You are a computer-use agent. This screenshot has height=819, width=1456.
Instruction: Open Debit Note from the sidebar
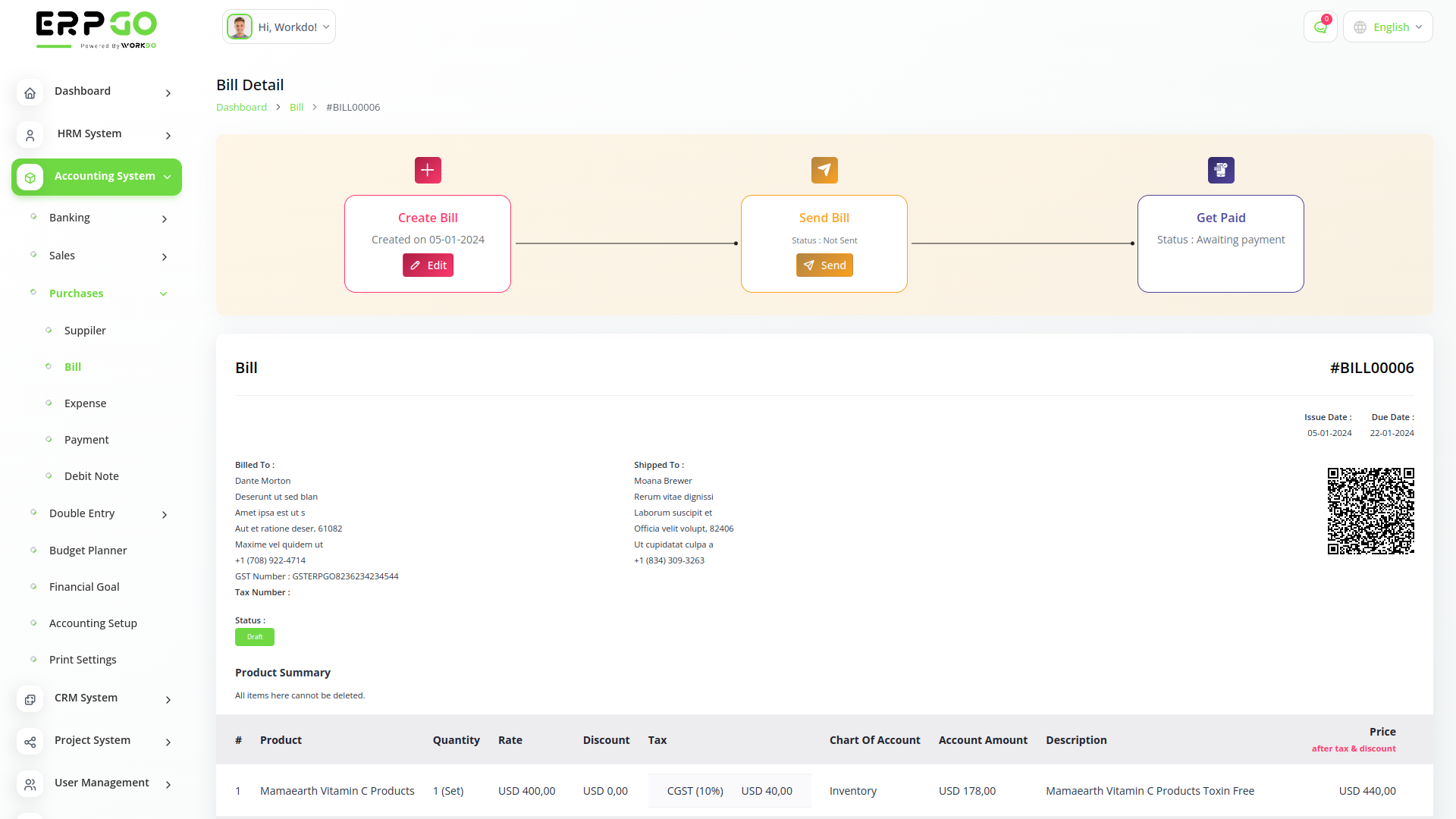tap(91, 476)
